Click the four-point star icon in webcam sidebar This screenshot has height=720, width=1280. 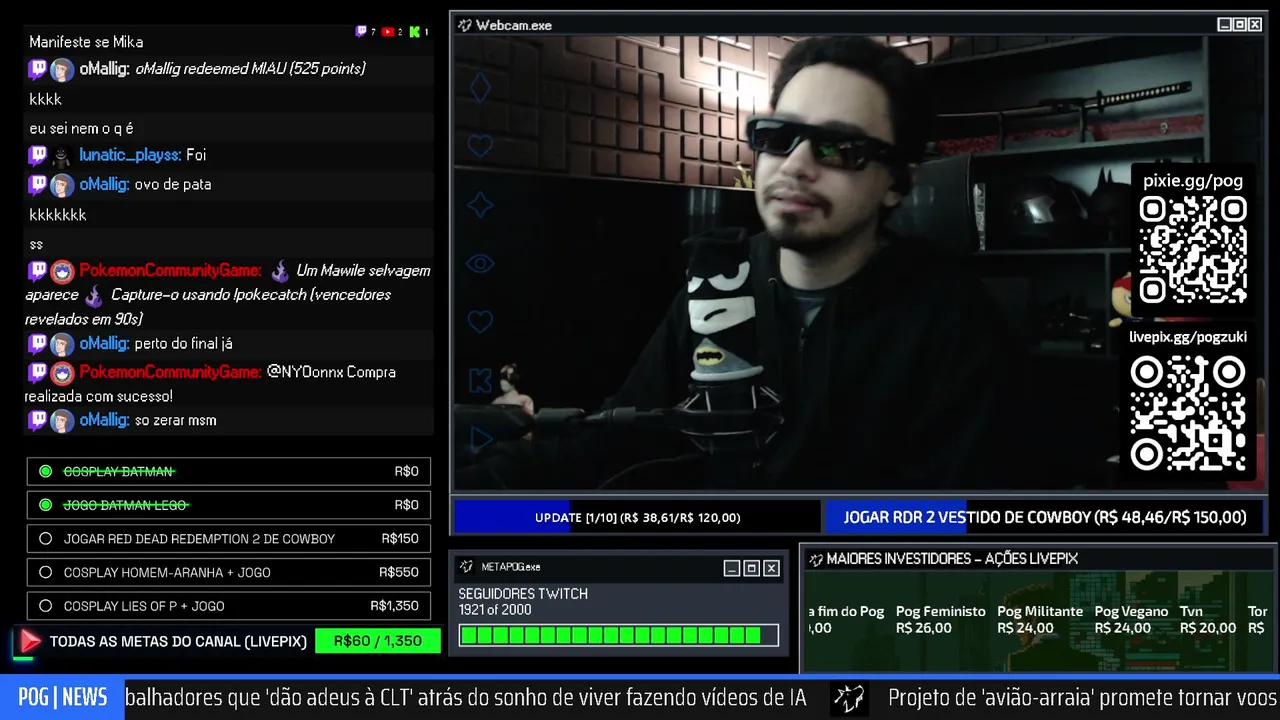coord(480,205)
